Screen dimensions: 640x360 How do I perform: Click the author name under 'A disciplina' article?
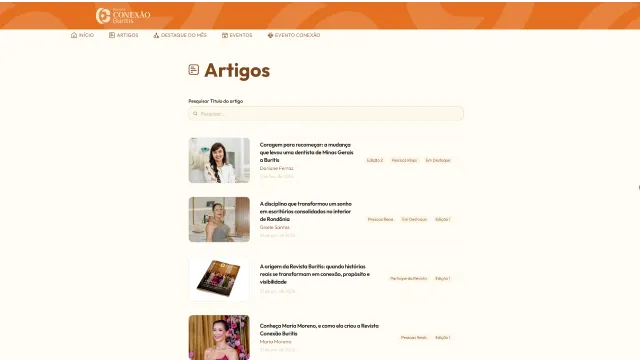[275, 227]
